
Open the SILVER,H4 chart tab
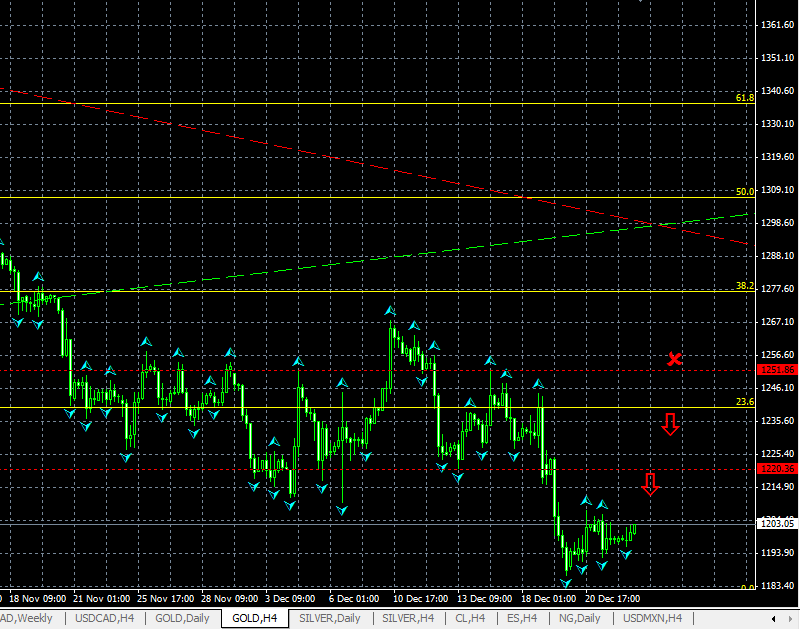[406, 618]
